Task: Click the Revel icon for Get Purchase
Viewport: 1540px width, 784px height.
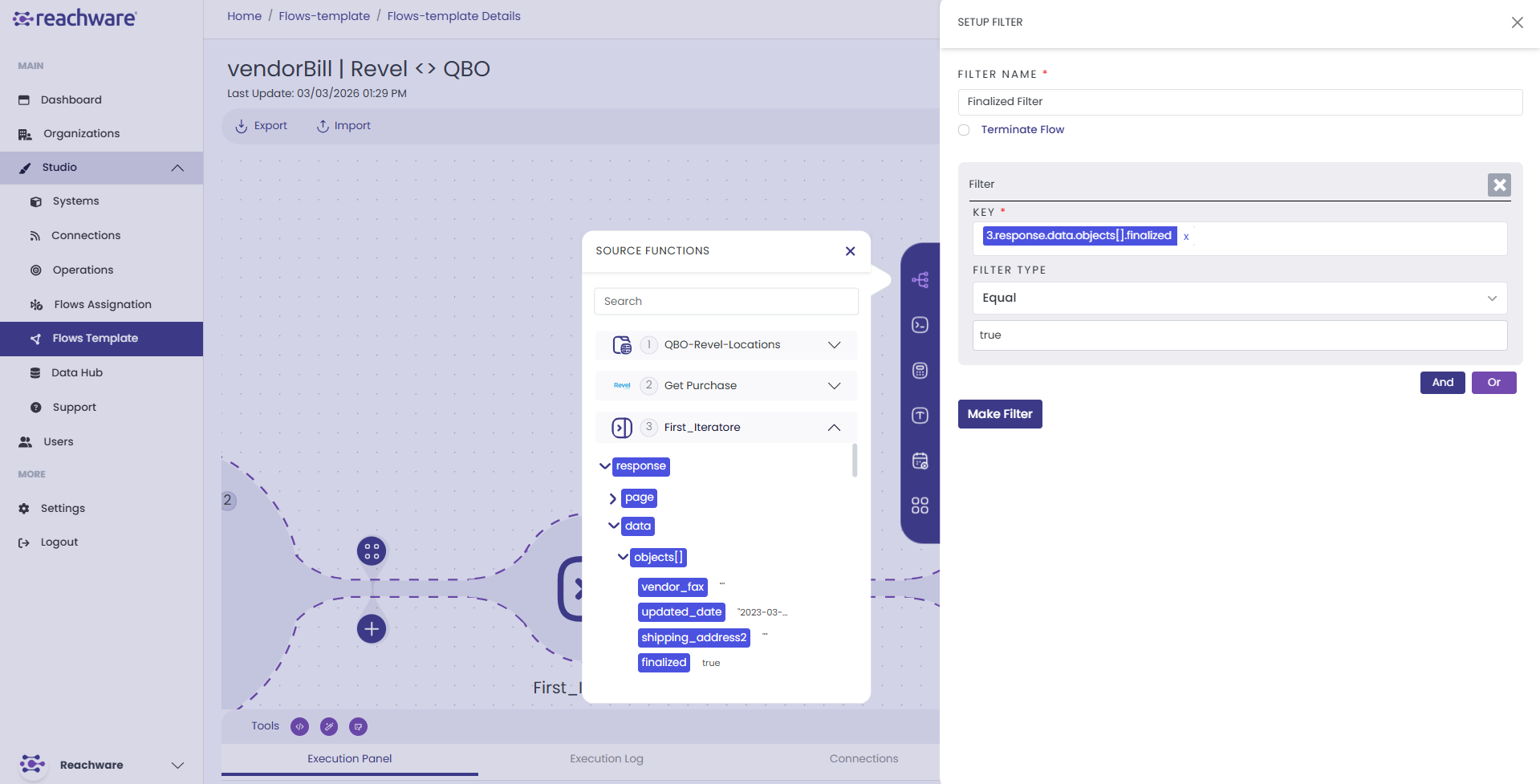Action: point(622,386)
